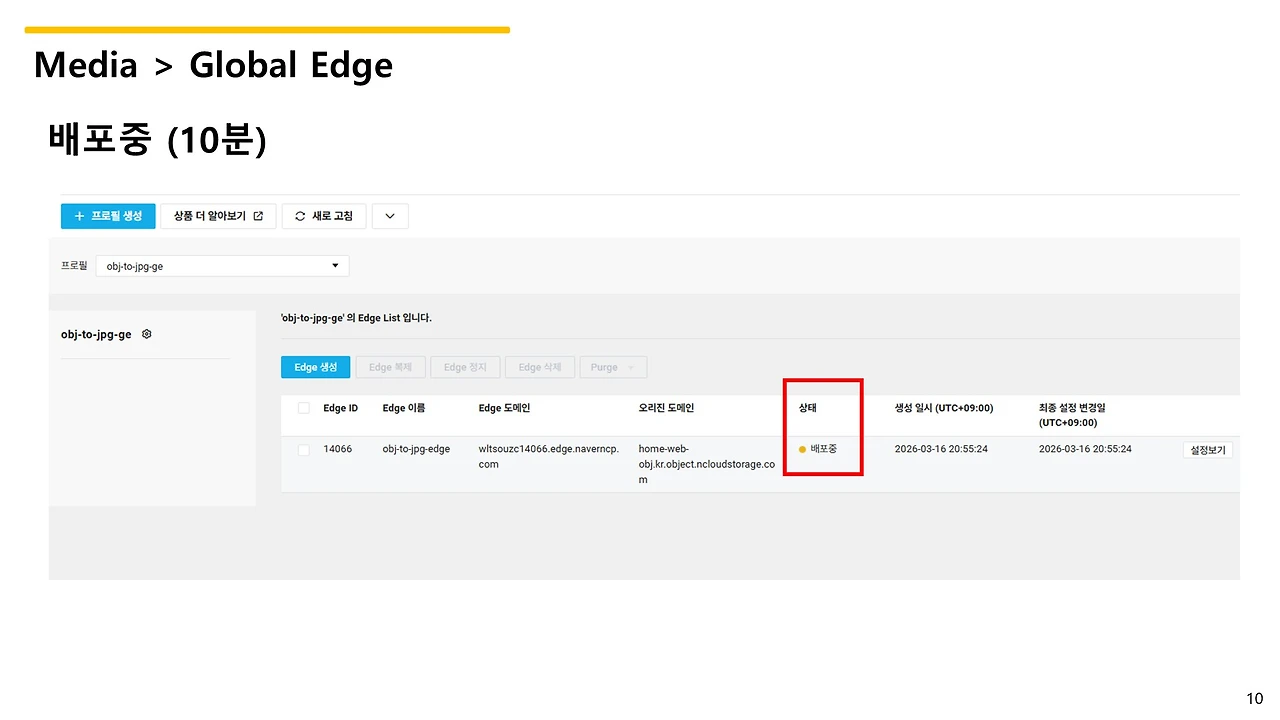Click the 'obj-to-jpg-ge' 의 Edge List 입니다. heading
1280x720 pixels.
coord(357,318)
